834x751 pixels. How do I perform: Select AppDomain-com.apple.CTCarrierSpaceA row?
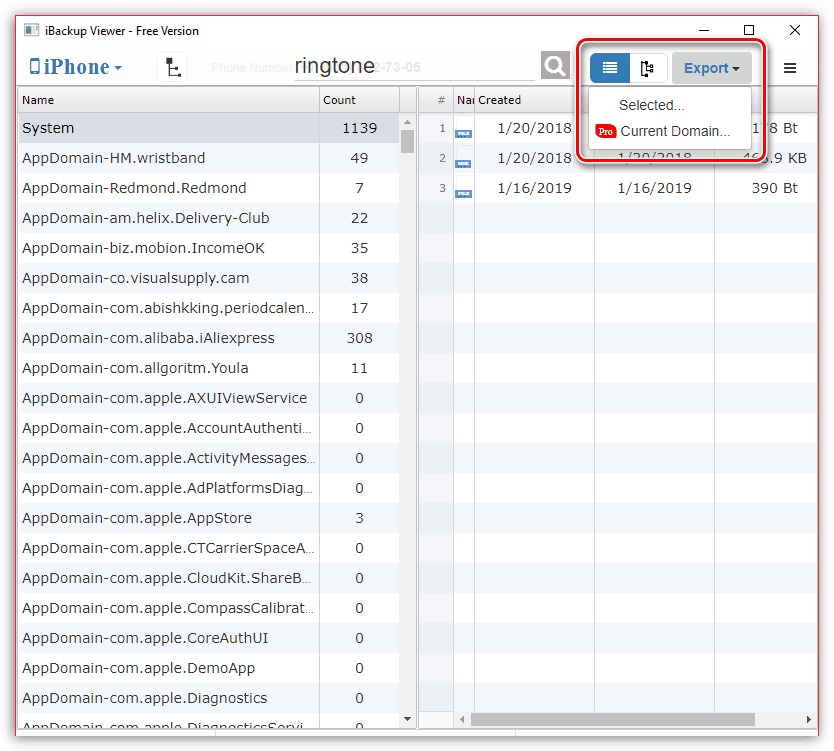(x=208, y=548)
